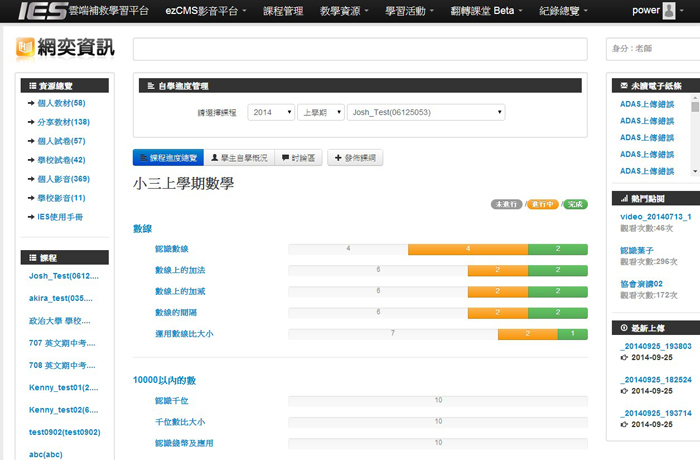Click the scroll-down arrow in 未讀電子紙條
Viewport: 700px width, 460px height.
point(695,171)
